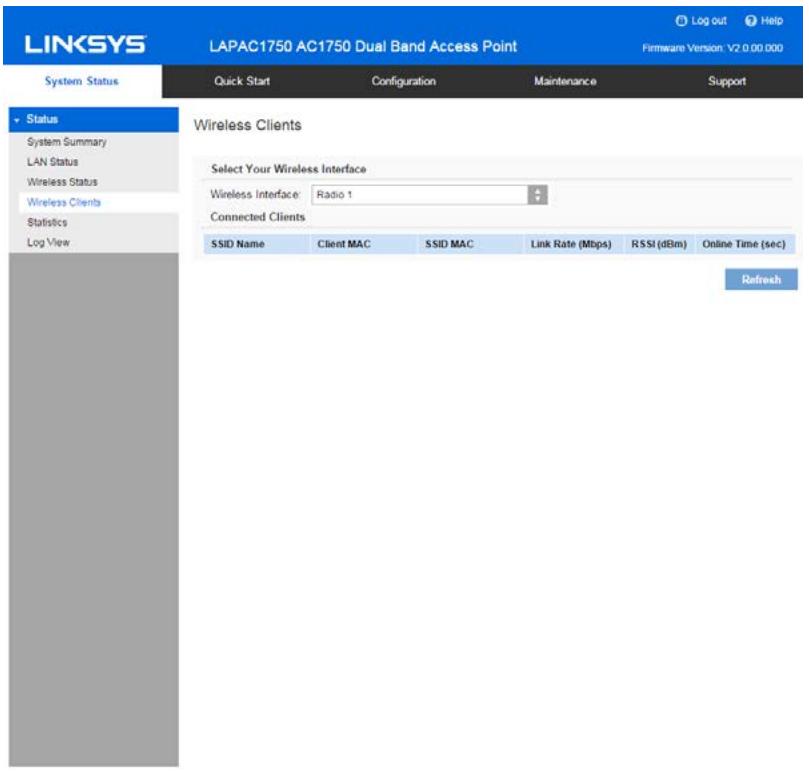Click the Firmware Version text
809x773 pixels.
pyautogui.click(x=712, y=48)
